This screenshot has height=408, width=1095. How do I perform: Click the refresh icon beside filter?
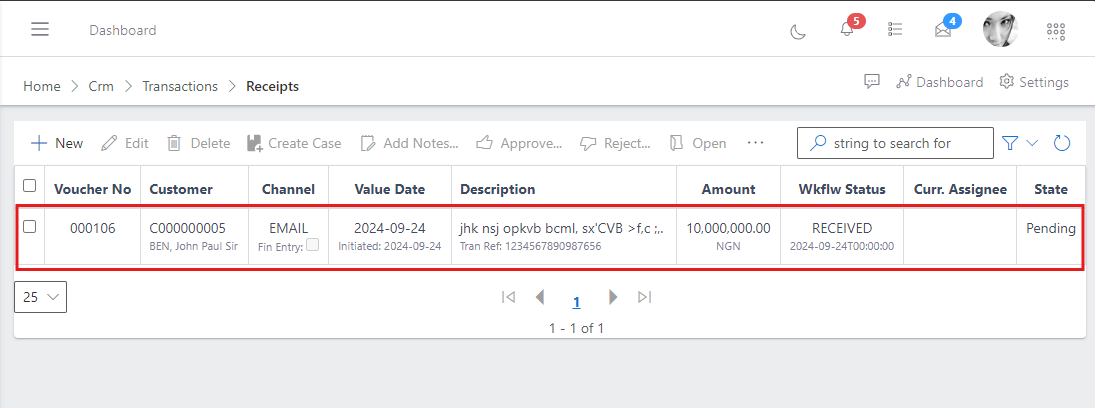pos(1062,143)
